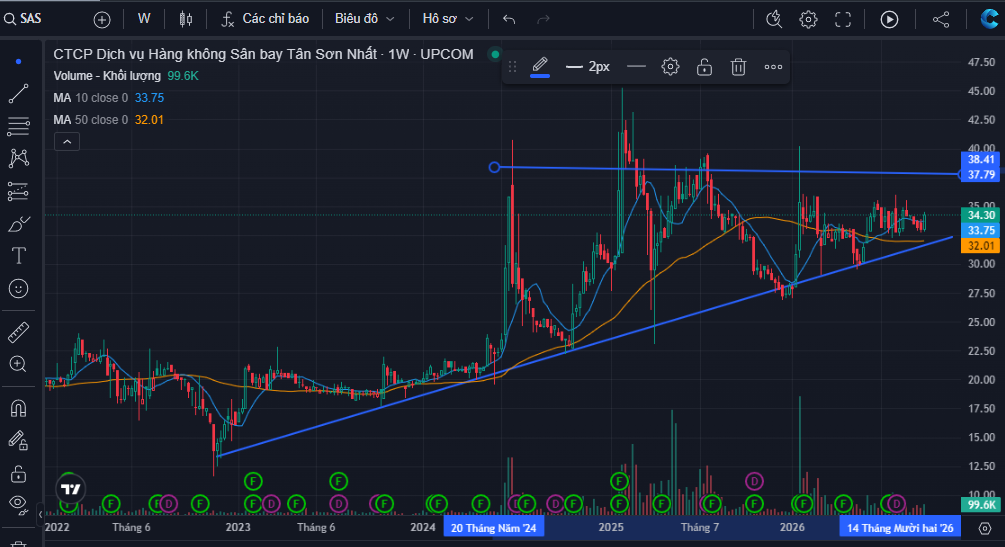Image resolution: width=1005 pixels, height=547 pixels.
Task: Expand the left toolbar collapse arrow
Action: click(40, 513)
